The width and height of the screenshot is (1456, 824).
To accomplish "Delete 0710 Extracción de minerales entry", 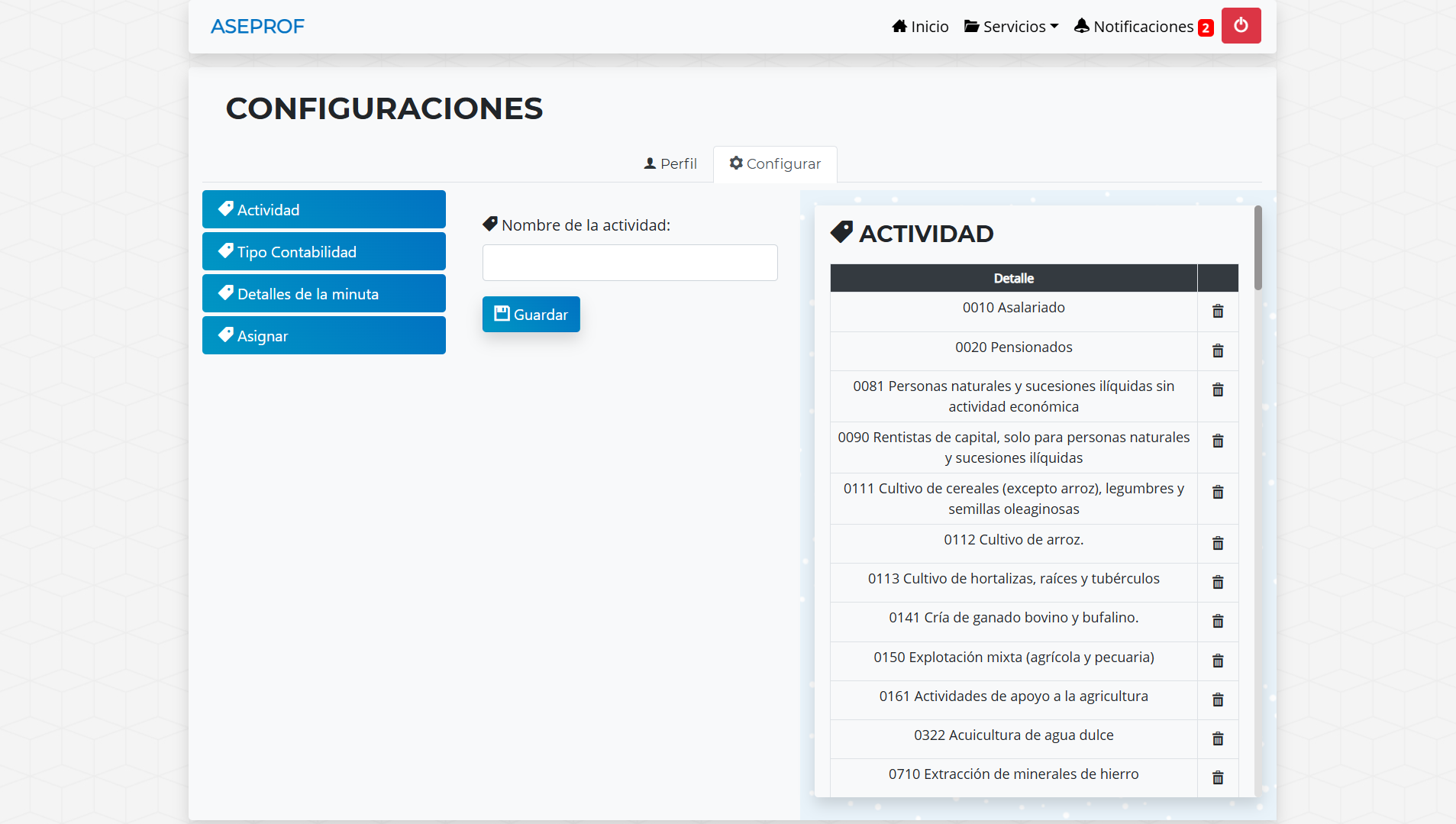I will [x=1218, y=777].
